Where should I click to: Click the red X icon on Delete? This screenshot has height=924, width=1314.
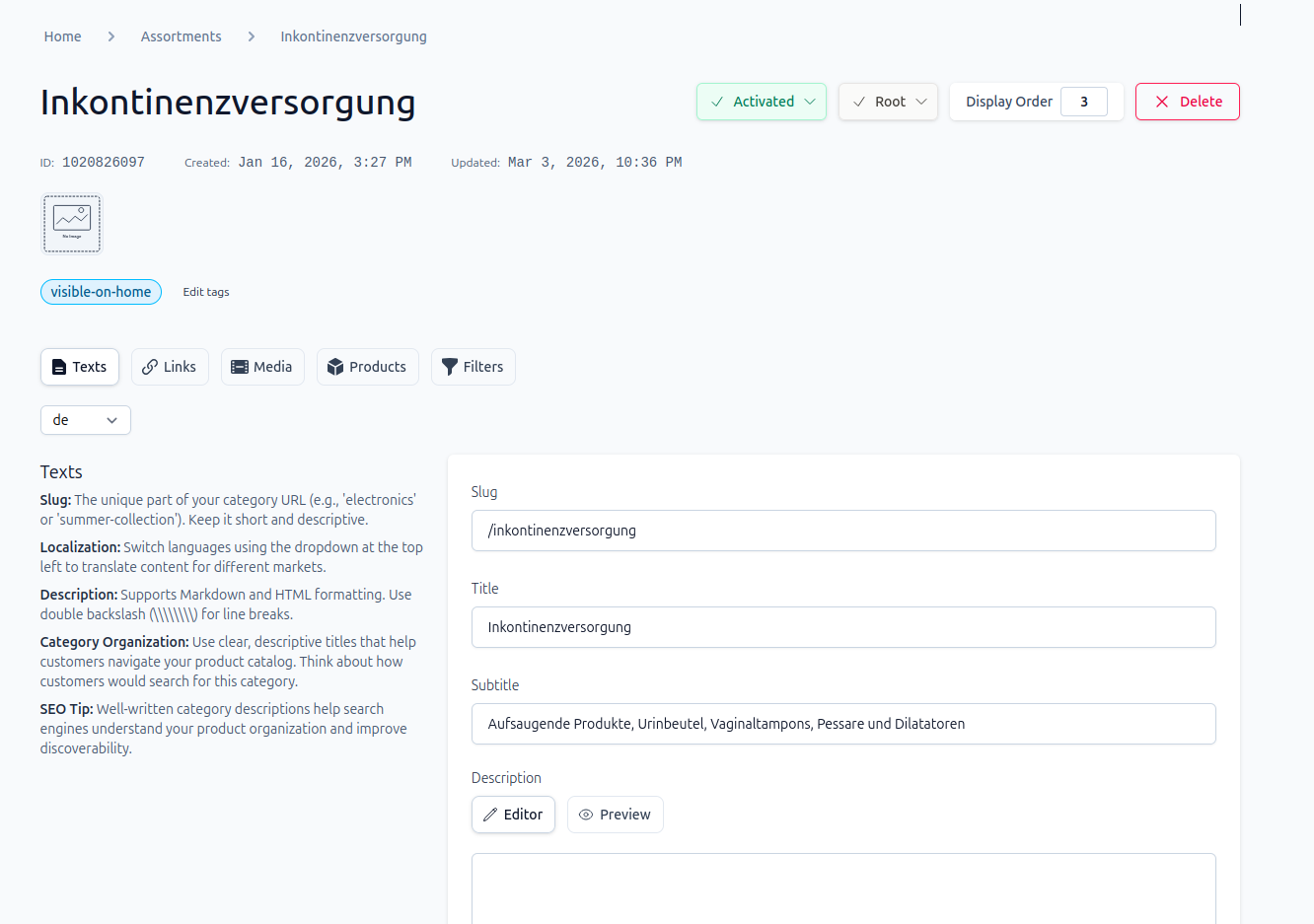pyautogui.click(x=1162, y=102)
